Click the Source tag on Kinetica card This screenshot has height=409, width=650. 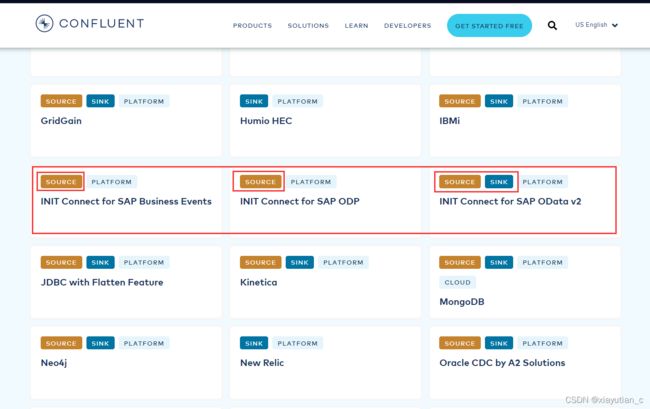point(260,262)
